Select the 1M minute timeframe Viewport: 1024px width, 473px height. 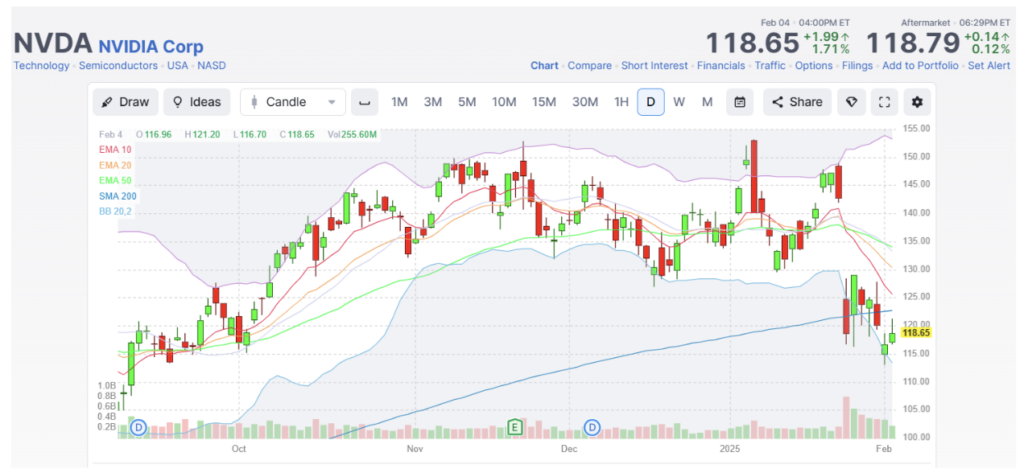point(399,102)
